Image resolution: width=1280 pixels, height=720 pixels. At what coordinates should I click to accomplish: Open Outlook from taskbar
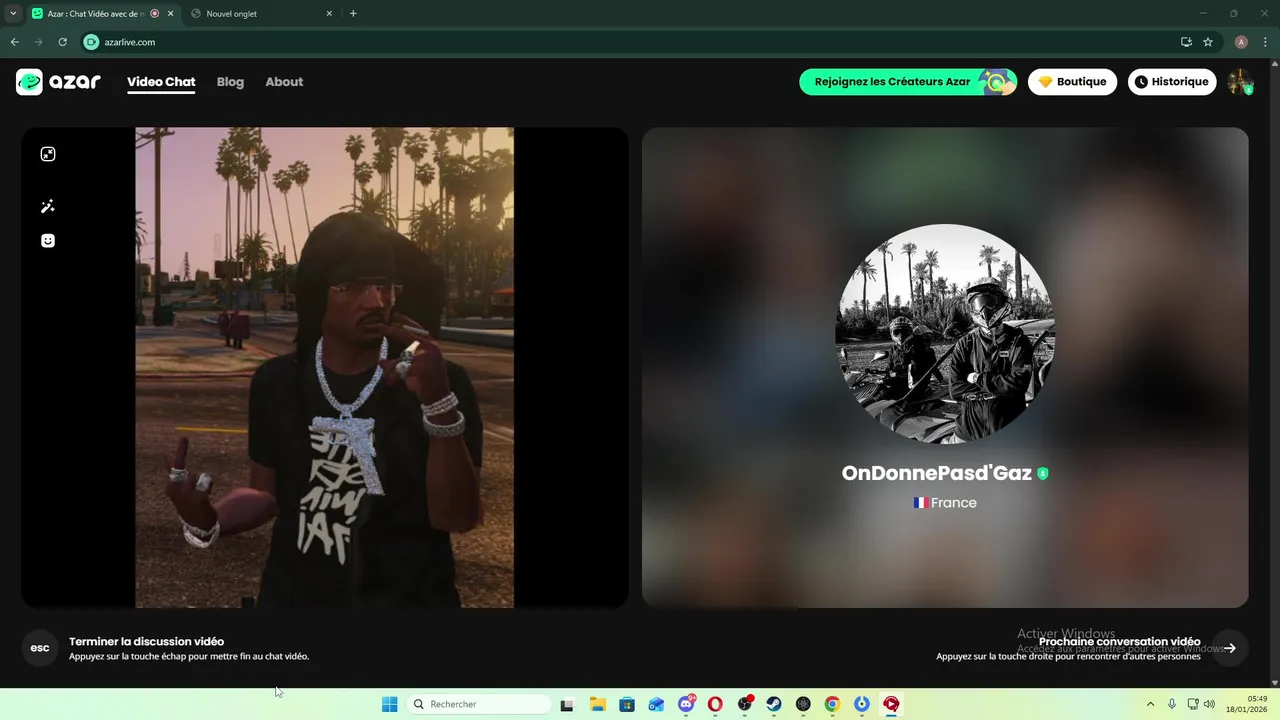[656, 704]
